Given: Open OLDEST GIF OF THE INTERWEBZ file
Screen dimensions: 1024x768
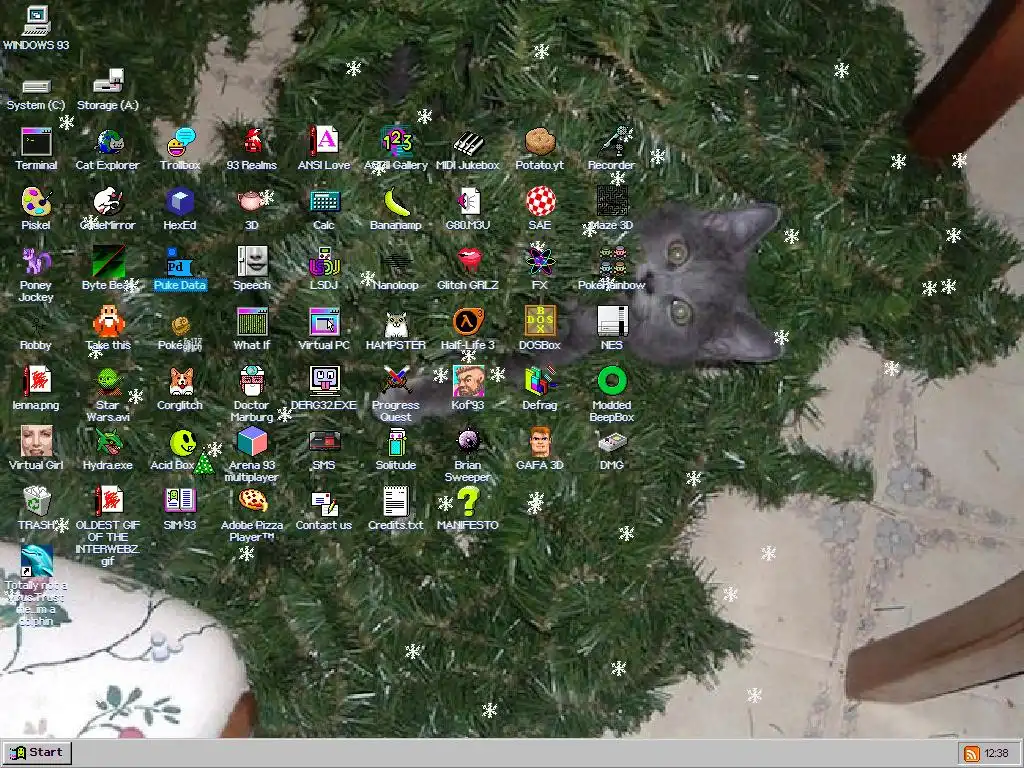Looking at the screenshot, I should pyautogui.click(x=108, y=502).
